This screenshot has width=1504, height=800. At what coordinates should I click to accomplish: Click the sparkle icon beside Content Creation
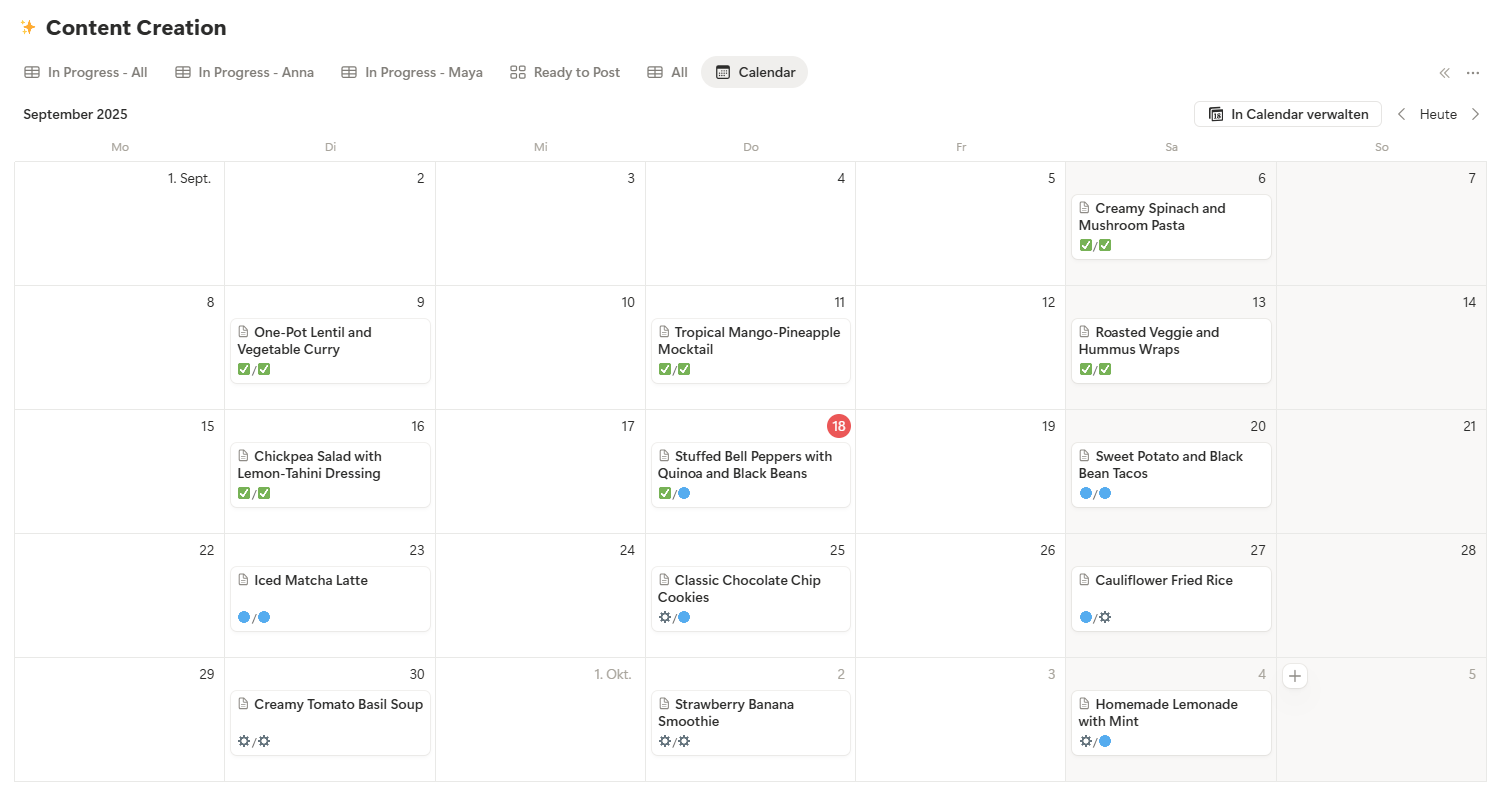click(x=28, y=27)
